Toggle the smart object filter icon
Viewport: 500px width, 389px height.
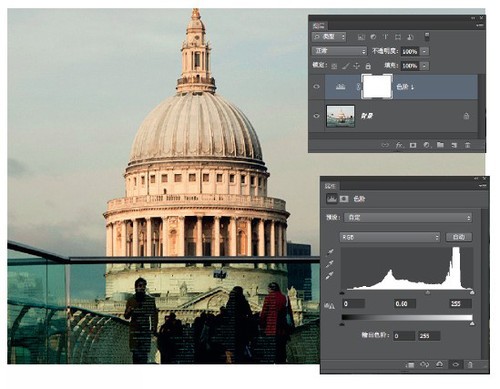[x=410, y=37]
